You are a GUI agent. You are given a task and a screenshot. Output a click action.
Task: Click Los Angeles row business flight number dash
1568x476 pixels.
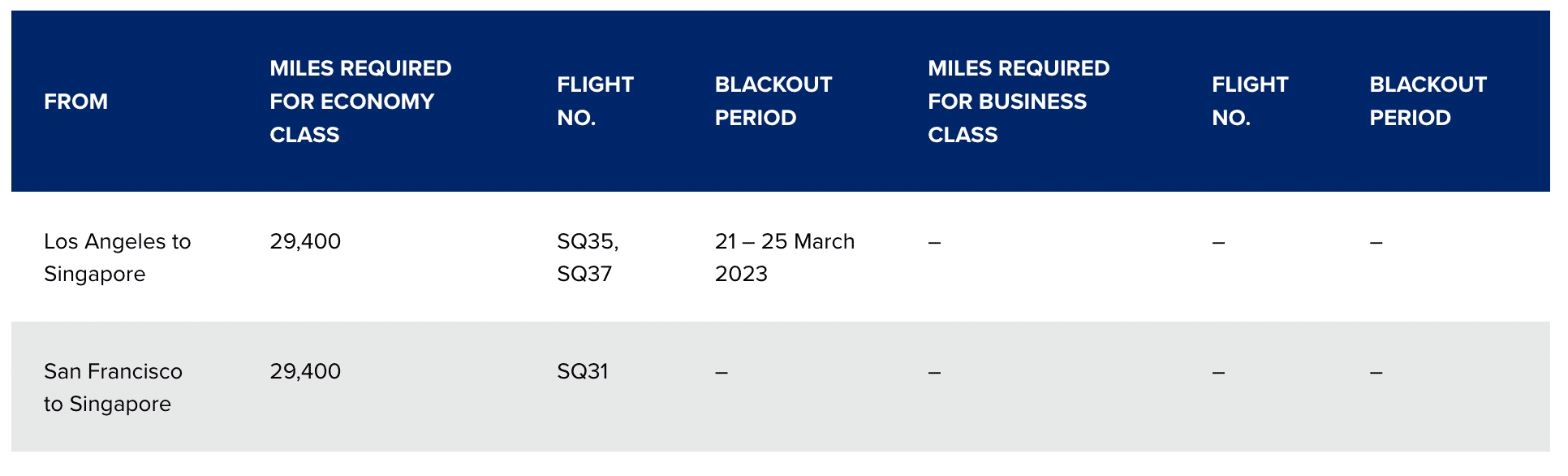tap(1218, 242)
